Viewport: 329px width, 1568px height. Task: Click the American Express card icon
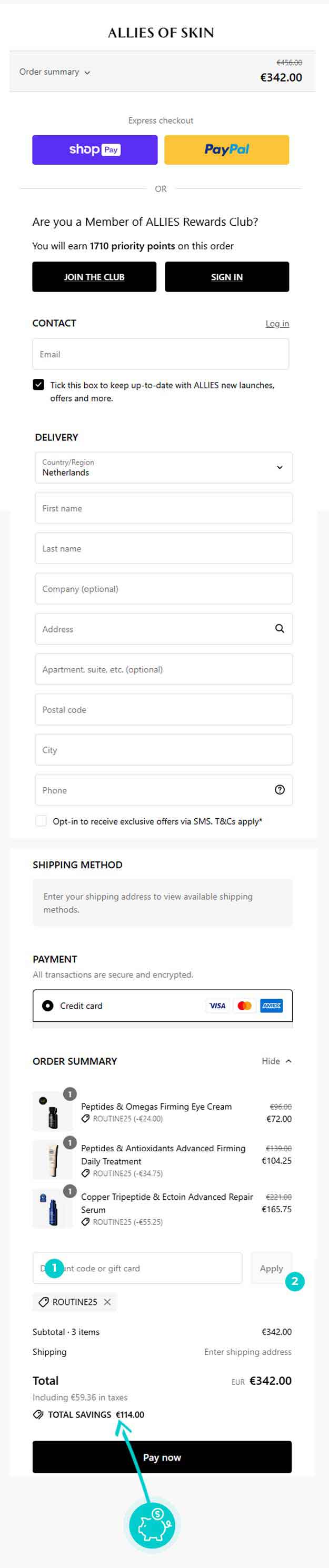pos(271,1006)
